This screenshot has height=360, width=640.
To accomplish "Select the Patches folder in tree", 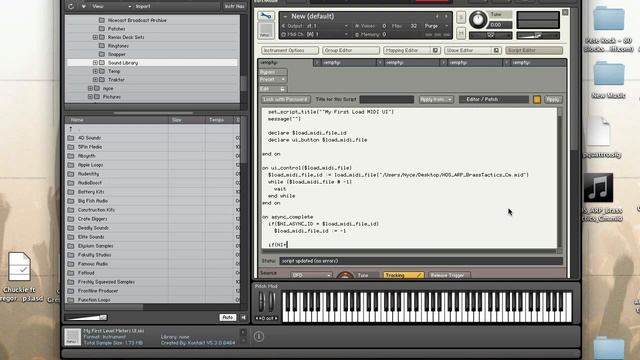I will pos(117,29).
